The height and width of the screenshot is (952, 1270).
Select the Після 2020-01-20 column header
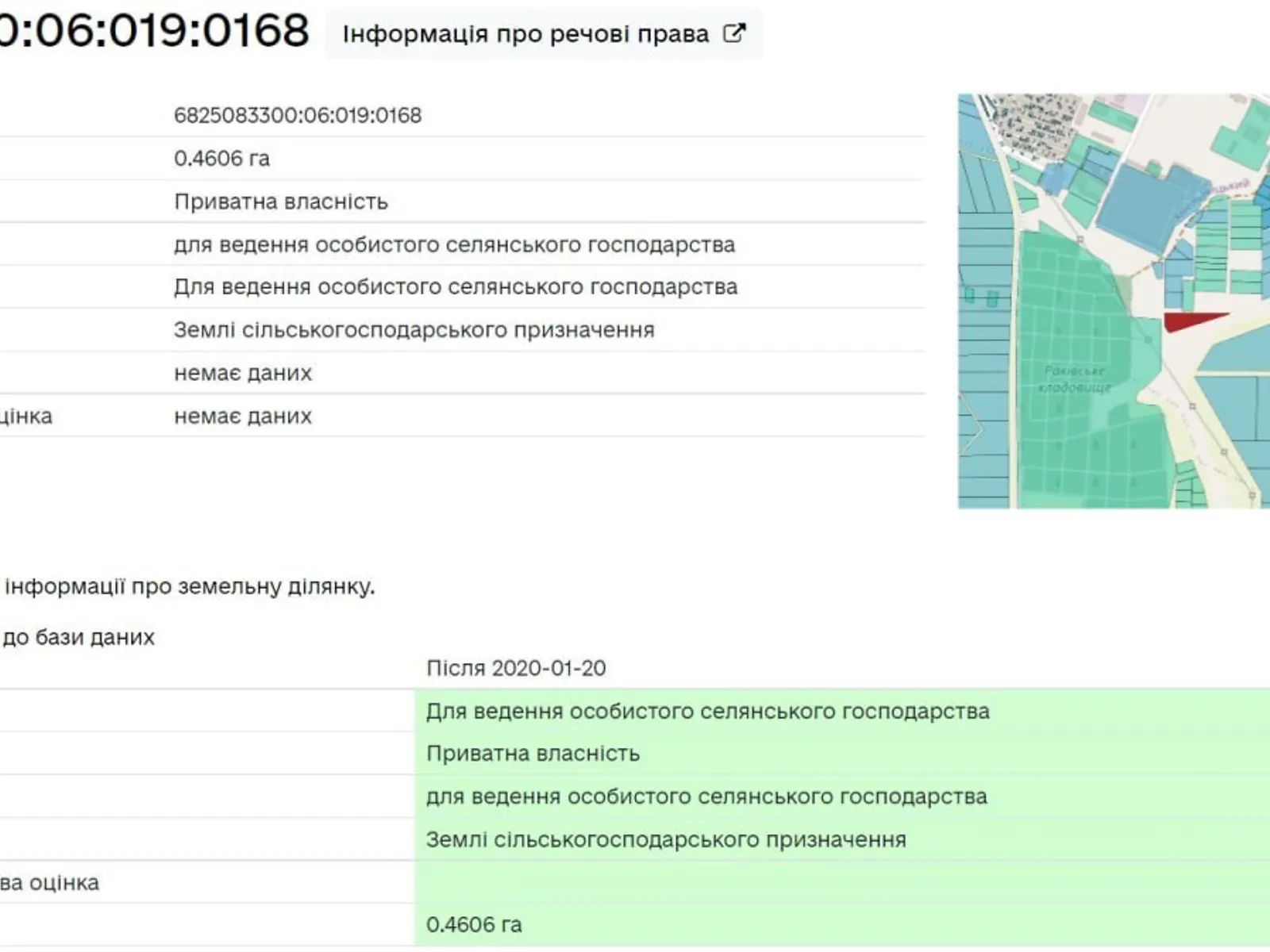pyautogui.click(x=516, y=668)
